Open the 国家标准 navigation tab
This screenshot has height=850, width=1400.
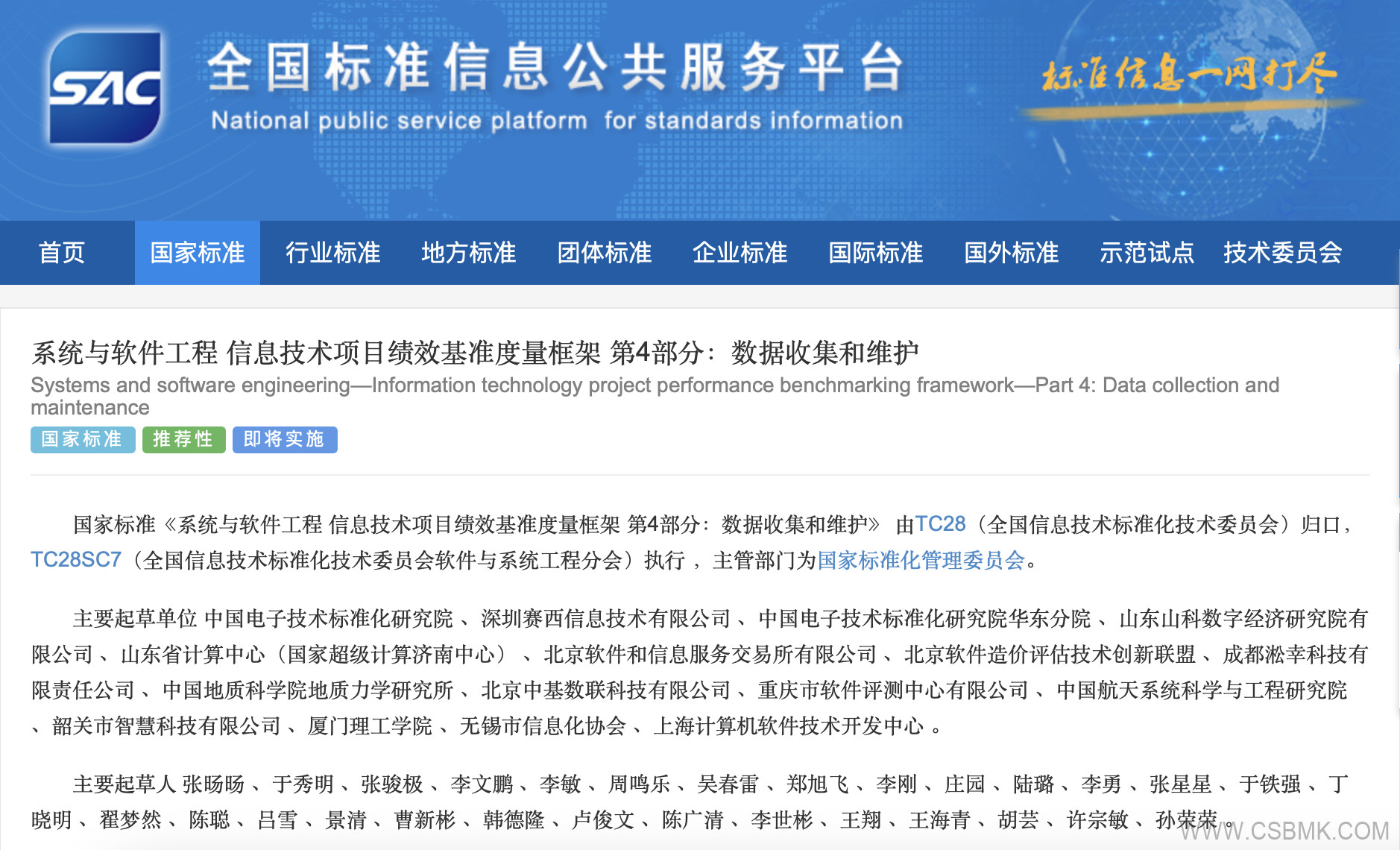click(x=198, y=253)
